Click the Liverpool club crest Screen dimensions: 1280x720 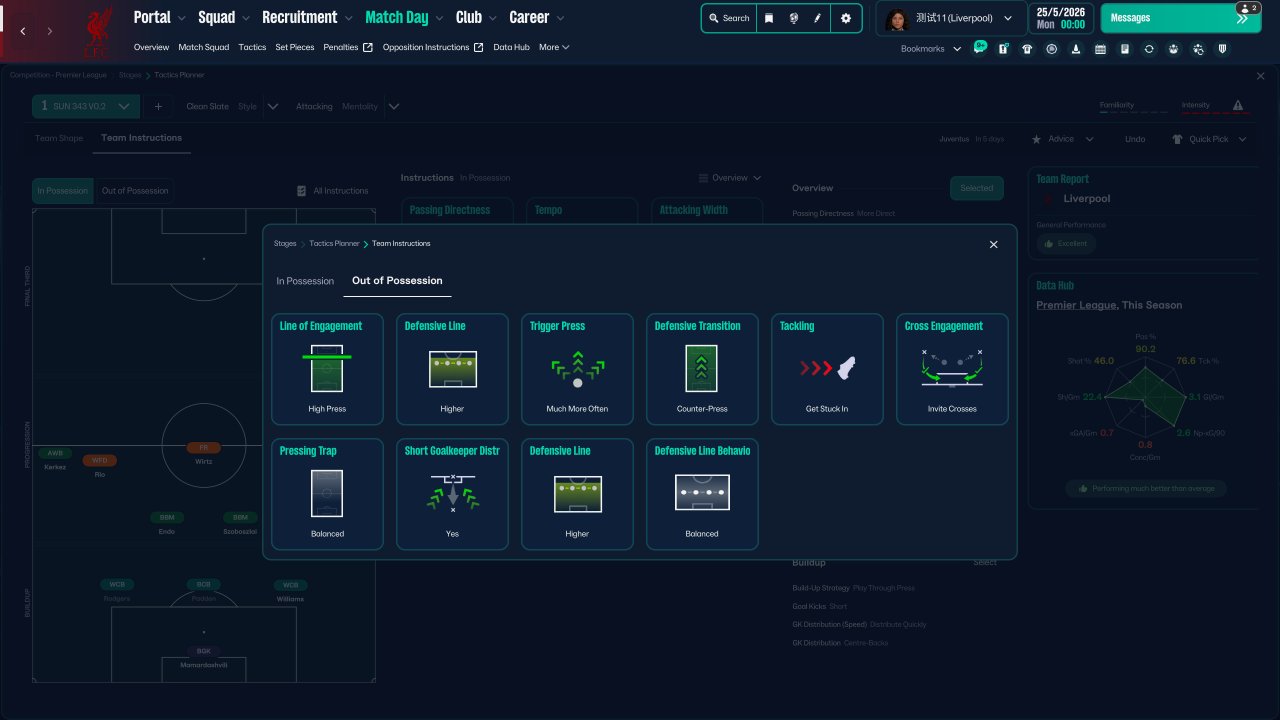click(98, 30)
